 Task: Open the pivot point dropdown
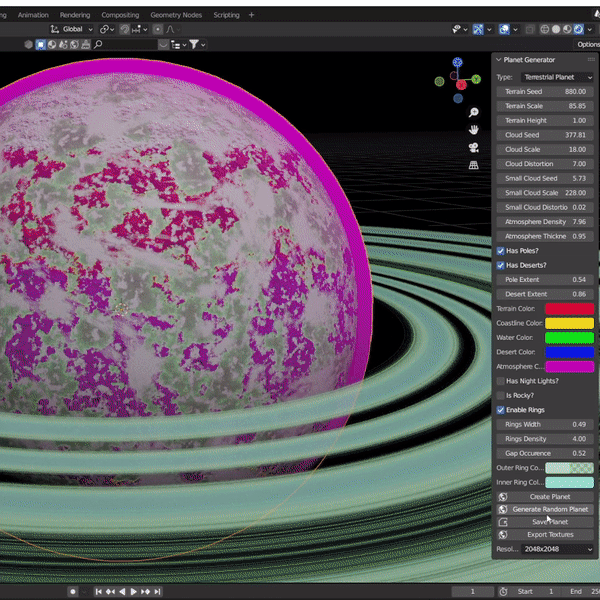point(107,29)
